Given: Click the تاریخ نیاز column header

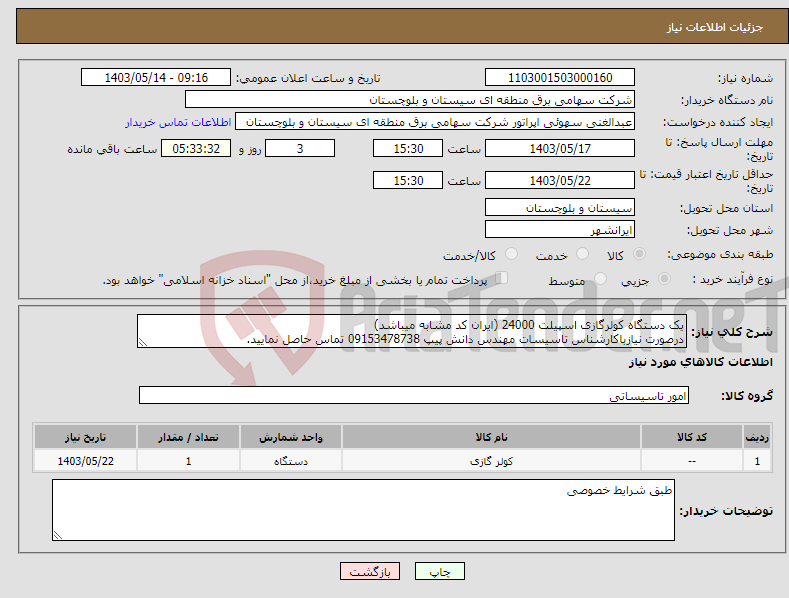Looking at the screenshot, I should (x=86, y=437).
